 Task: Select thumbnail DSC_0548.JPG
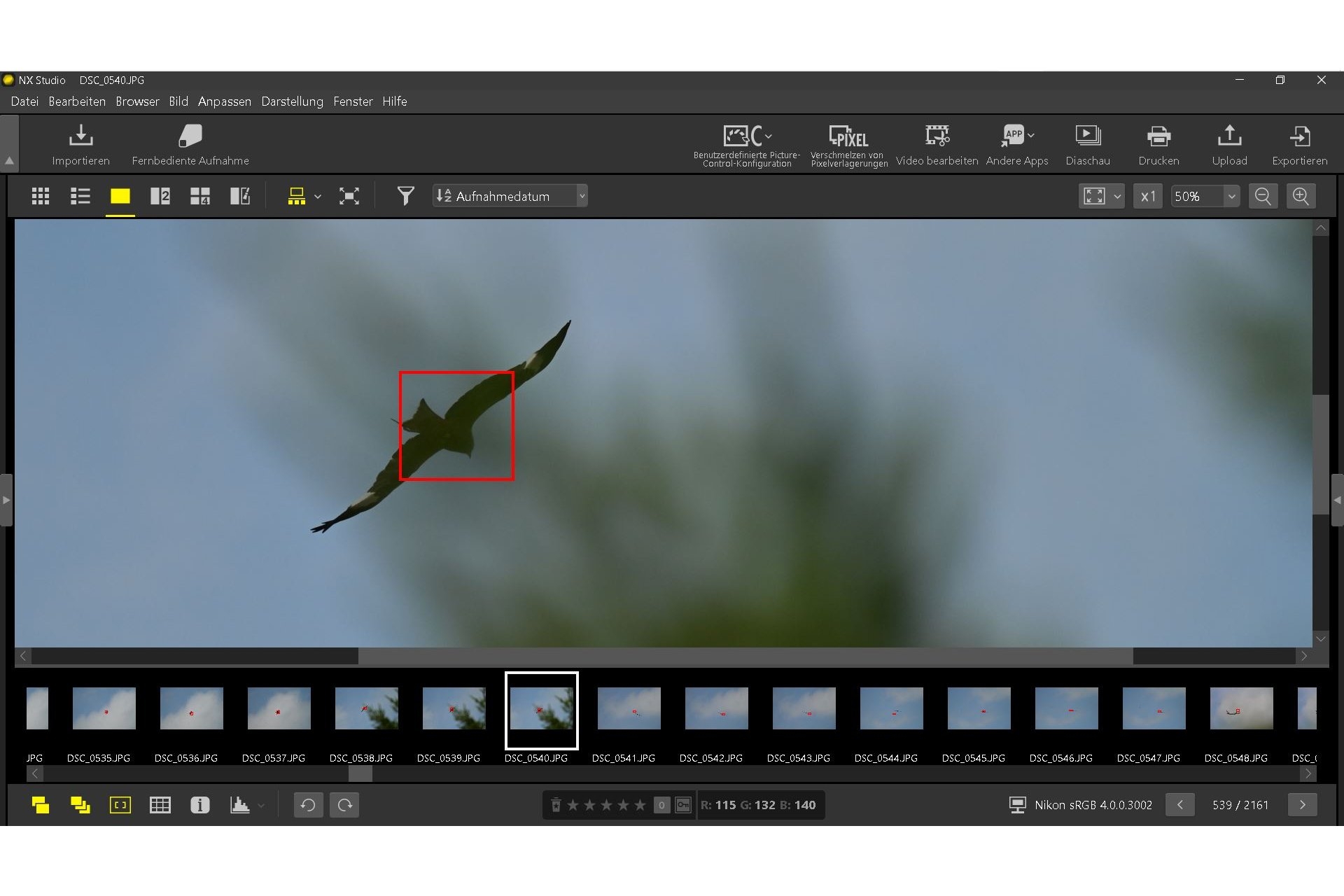(x=1241, y=708)
